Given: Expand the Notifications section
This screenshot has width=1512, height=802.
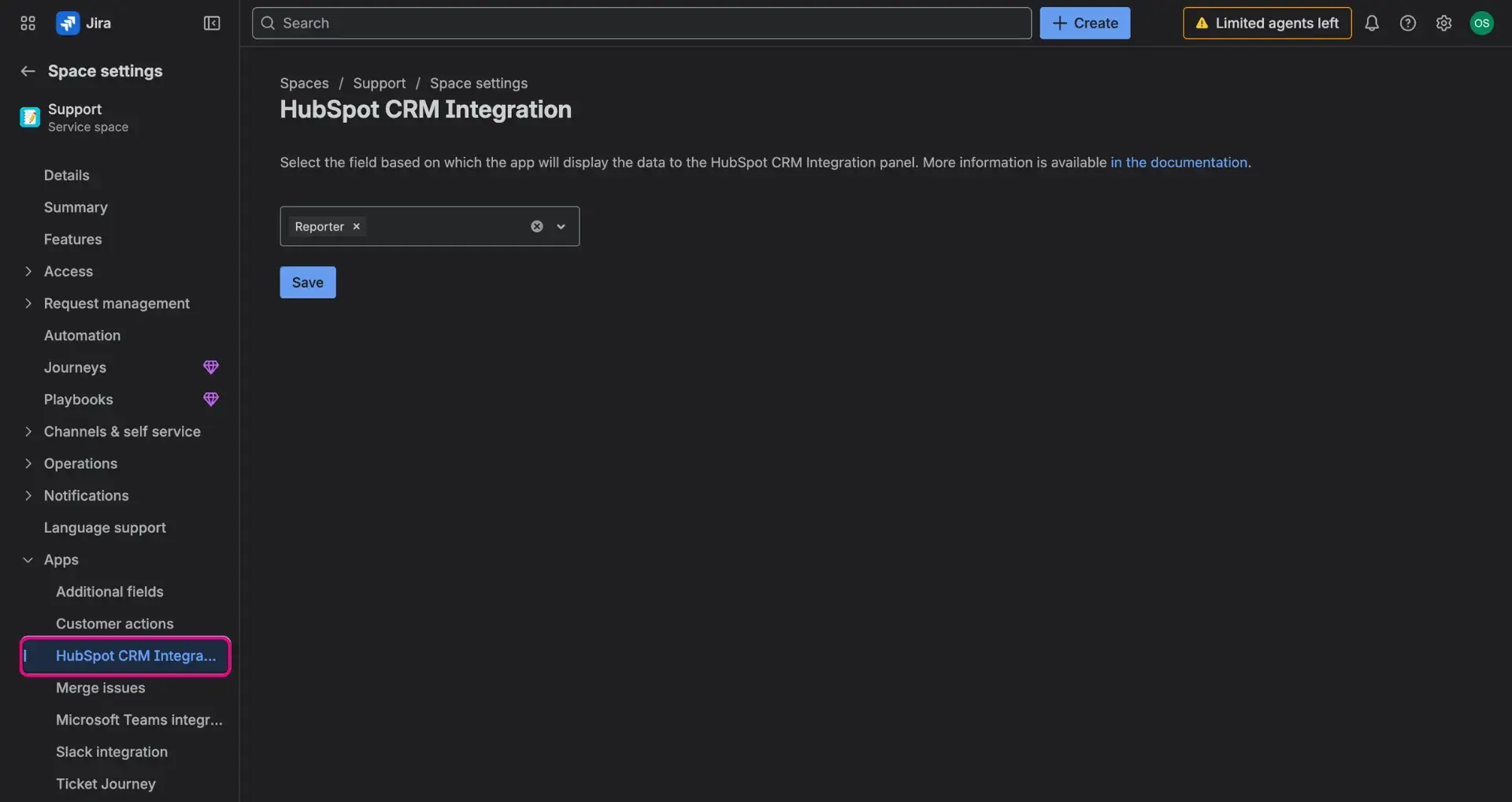Looking at the screenshot, I should (x=28, y=496).
